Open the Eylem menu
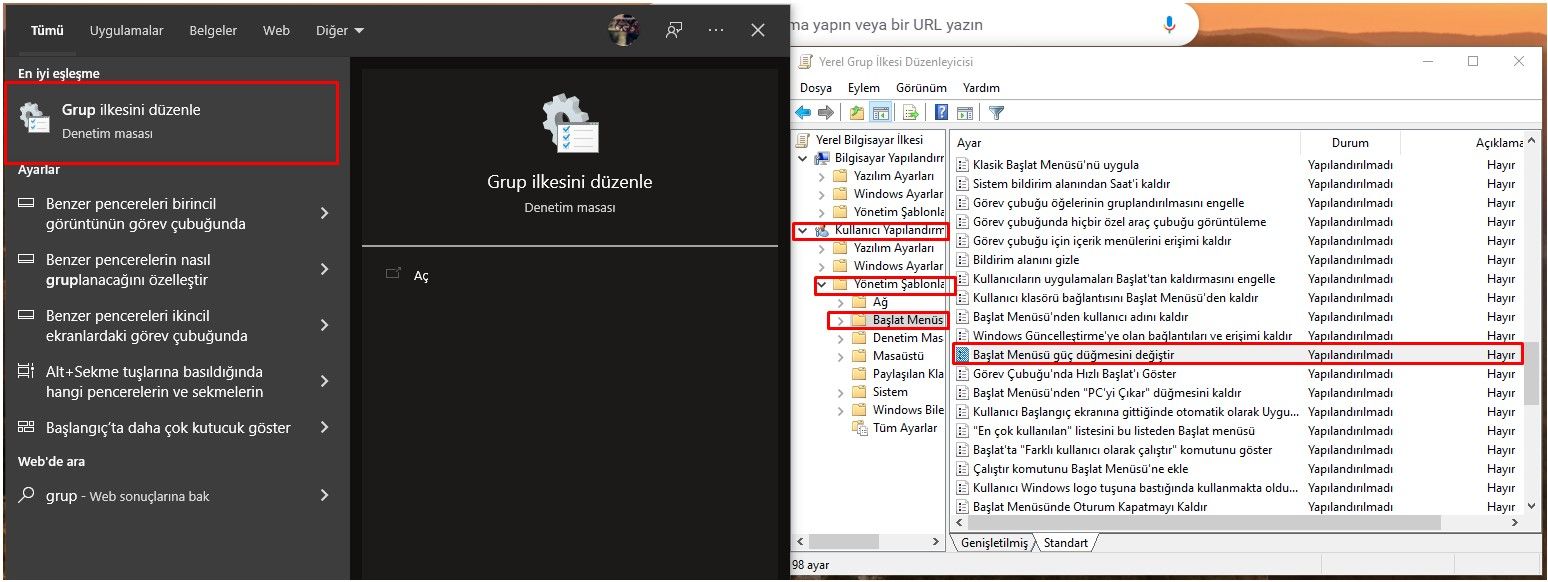This screenshot has width=1548, height=582. [x=864, y=88]
